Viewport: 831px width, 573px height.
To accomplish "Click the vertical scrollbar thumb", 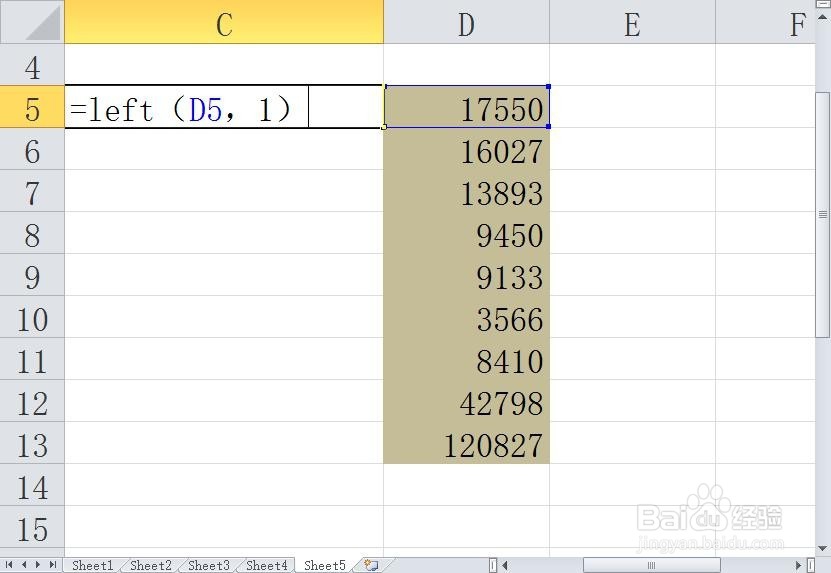I will [x=823, y=214].
